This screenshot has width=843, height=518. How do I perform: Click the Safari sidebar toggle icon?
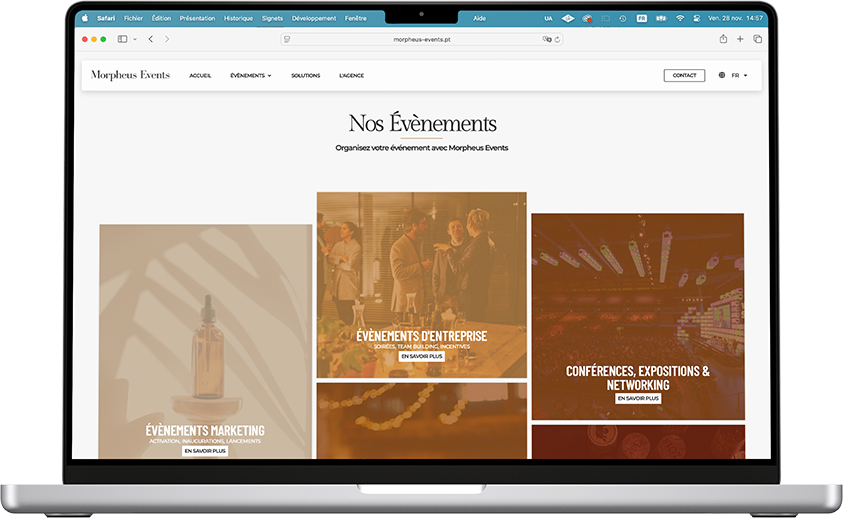click(x=122, y=39)
